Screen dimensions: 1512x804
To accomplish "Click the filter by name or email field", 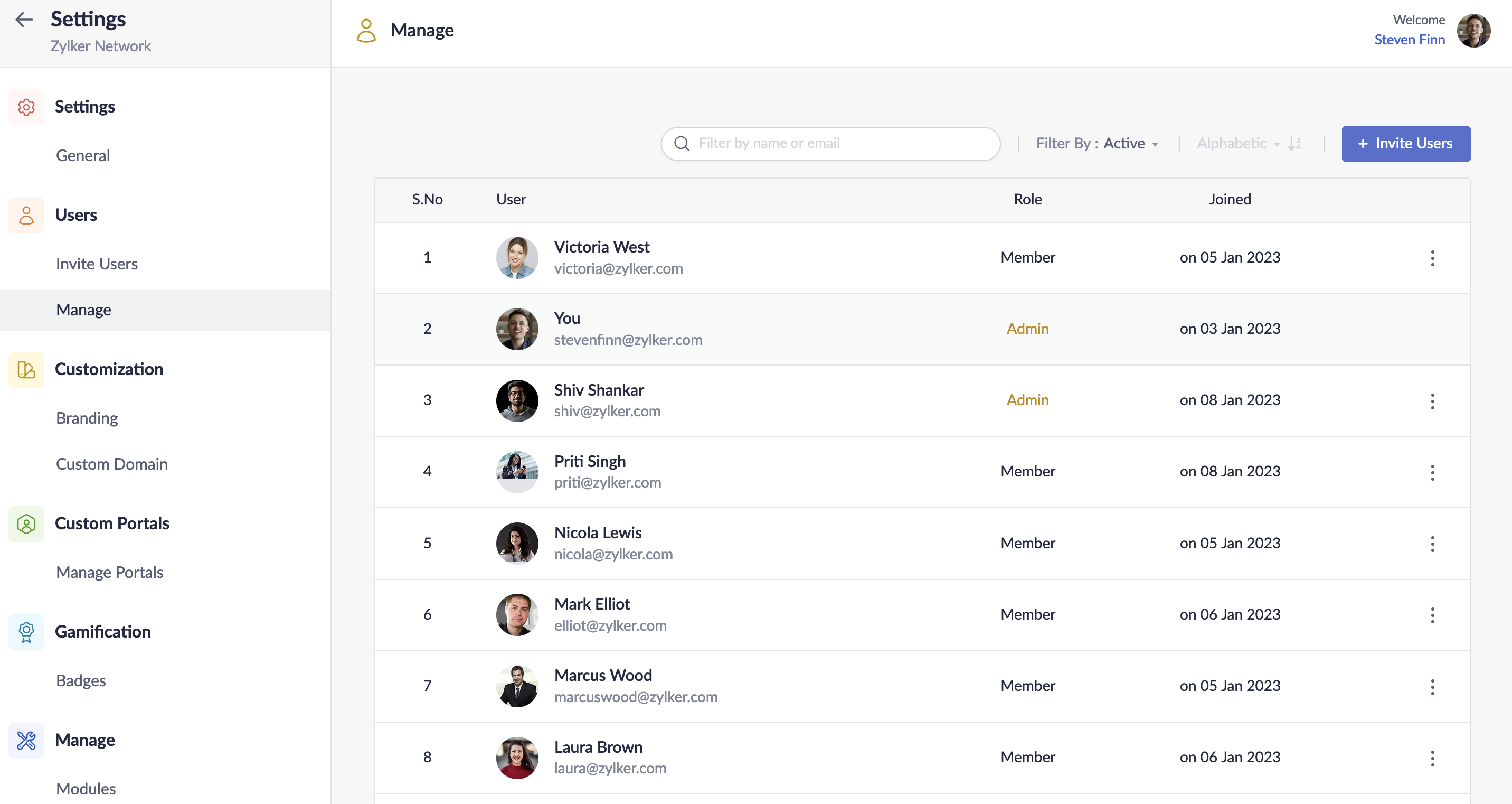I will 839,144.
